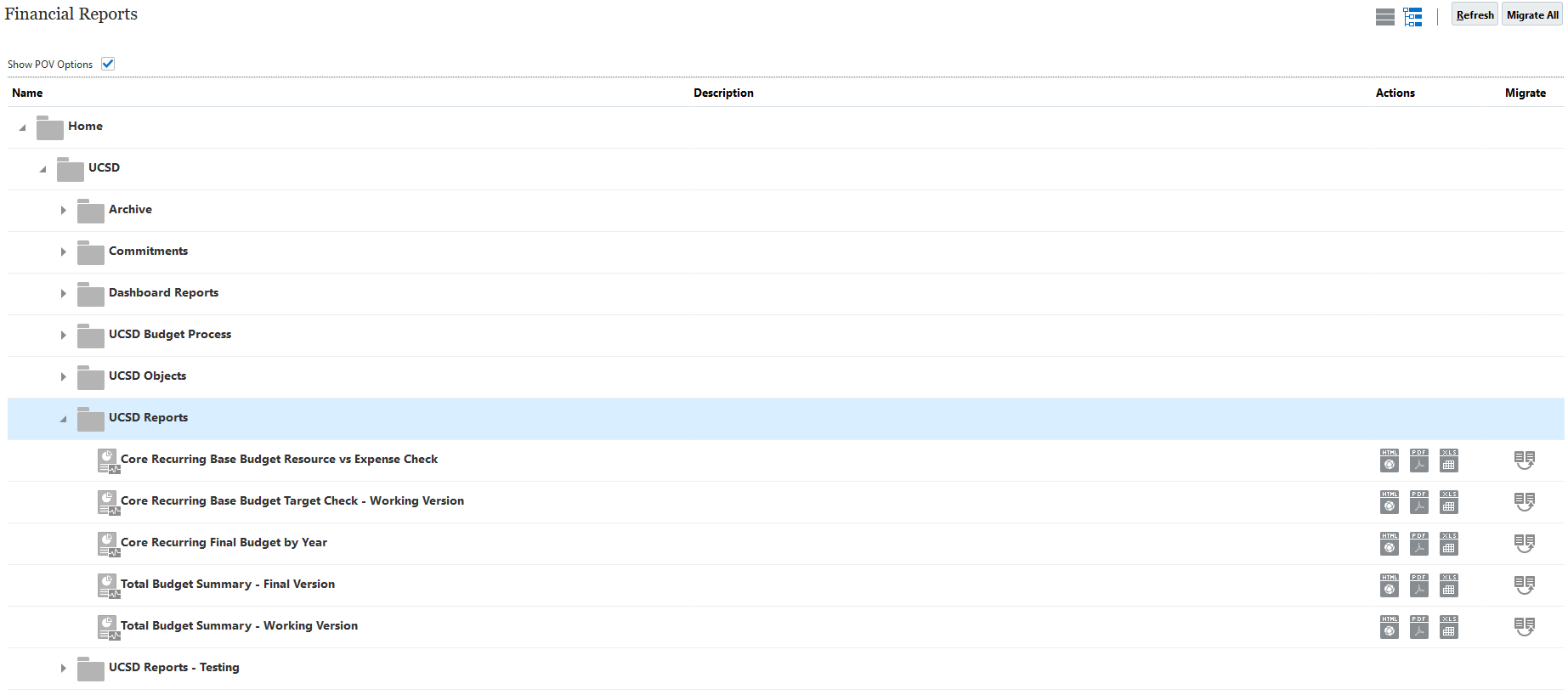The image size is (1568, 695).
Task: Open Core Recurring Final Budget by Year as HTML
Action: point(1389,544)
